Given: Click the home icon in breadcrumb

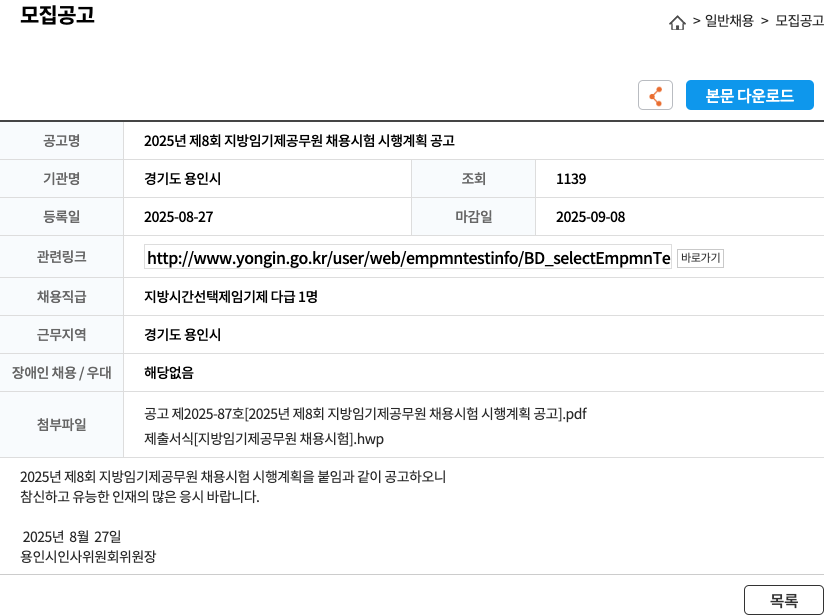Looking at the screenshot, I should (x=677, y=23).
